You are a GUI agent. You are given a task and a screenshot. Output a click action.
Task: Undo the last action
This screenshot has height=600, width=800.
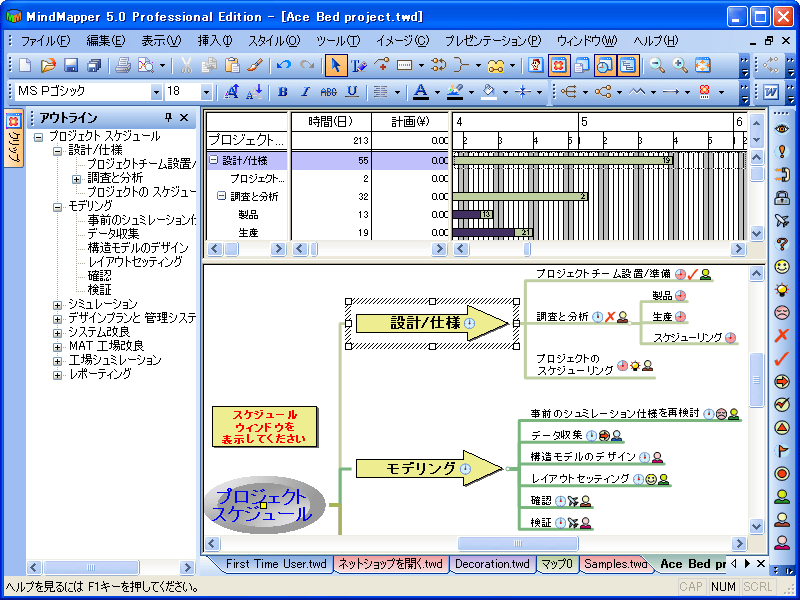[x=284, y=65]
